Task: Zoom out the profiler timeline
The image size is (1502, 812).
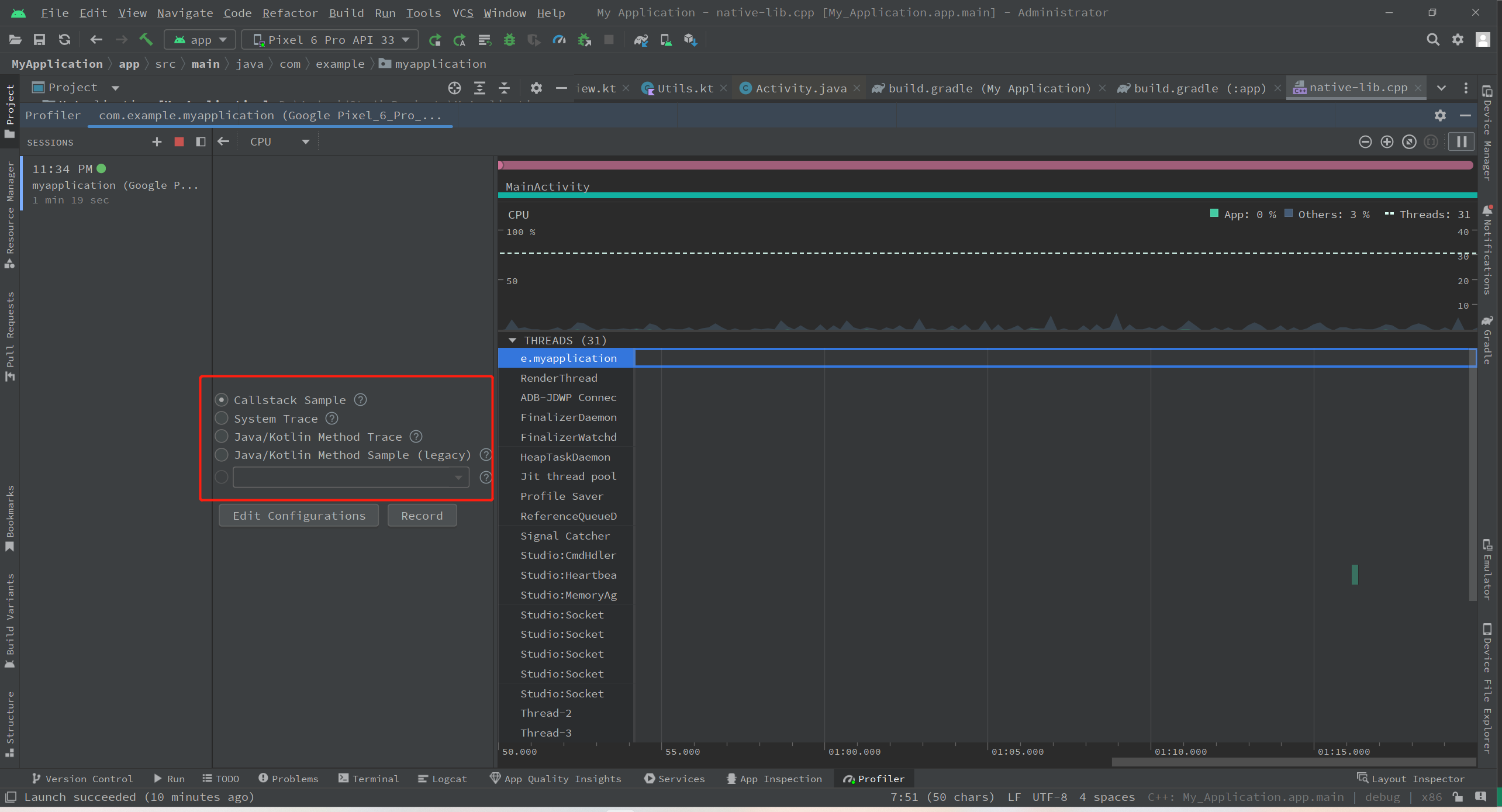Action: click(x=1365, y=142)
